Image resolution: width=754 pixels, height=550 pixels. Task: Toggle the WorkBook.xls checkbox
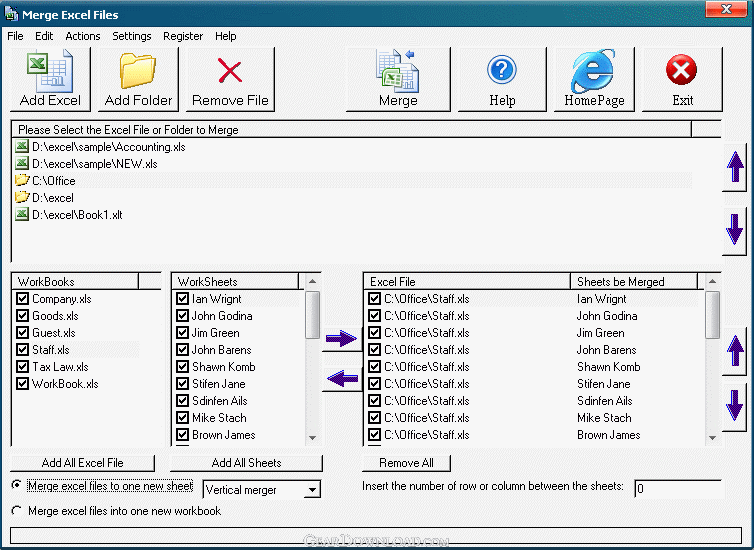tap(22, 383)
